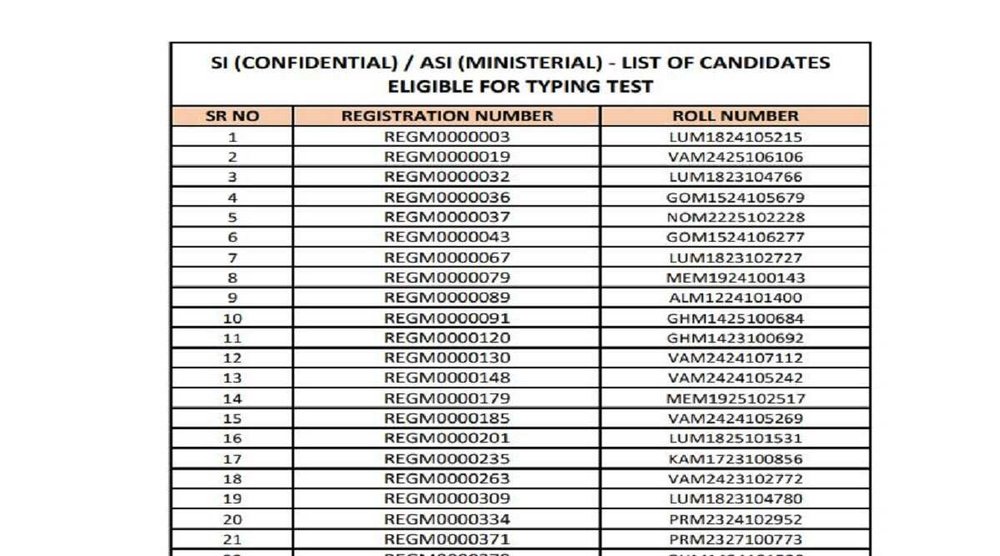Select registration number REGM0000079

click(x=447, y=277)
